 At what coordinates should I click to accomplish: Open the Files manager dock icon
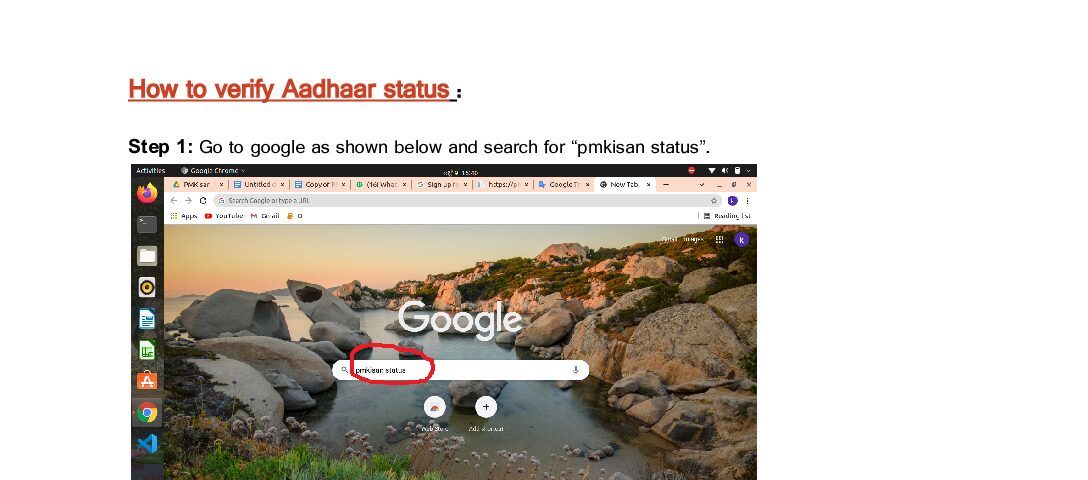[x=147, y=256]
